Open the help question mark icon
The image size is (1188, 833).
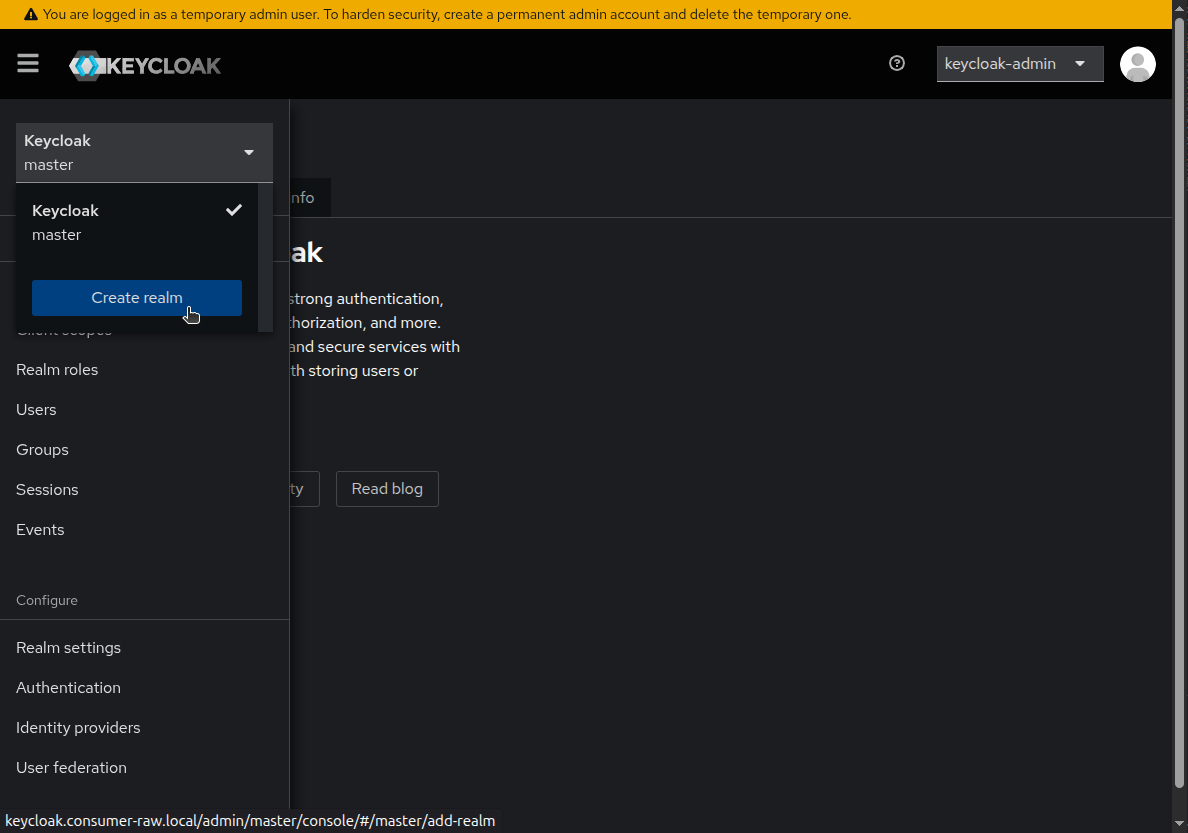[x=896, y=64]
